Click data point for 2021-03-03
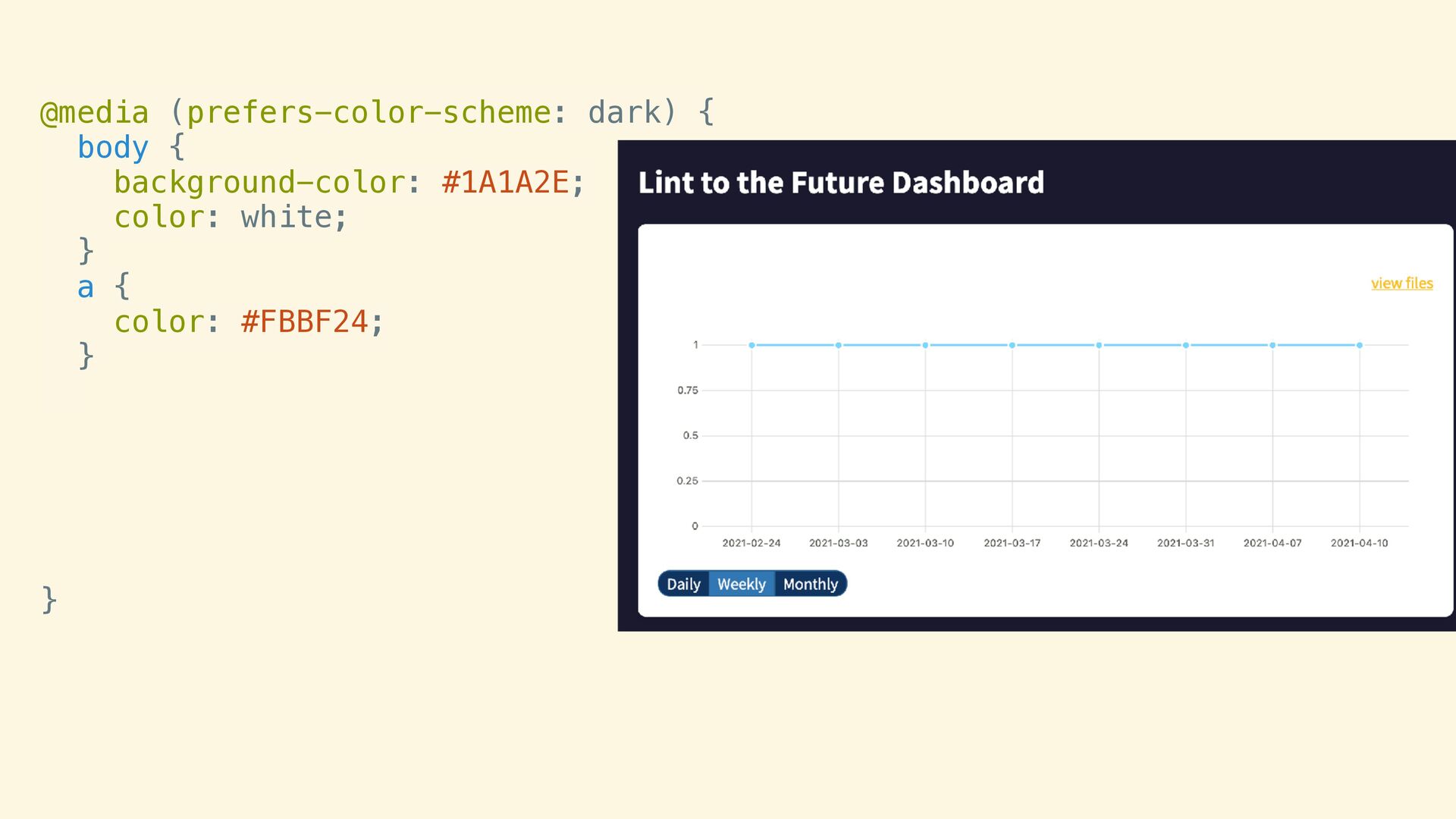The width and height of the screenshot is (1456, 819). 839,345
